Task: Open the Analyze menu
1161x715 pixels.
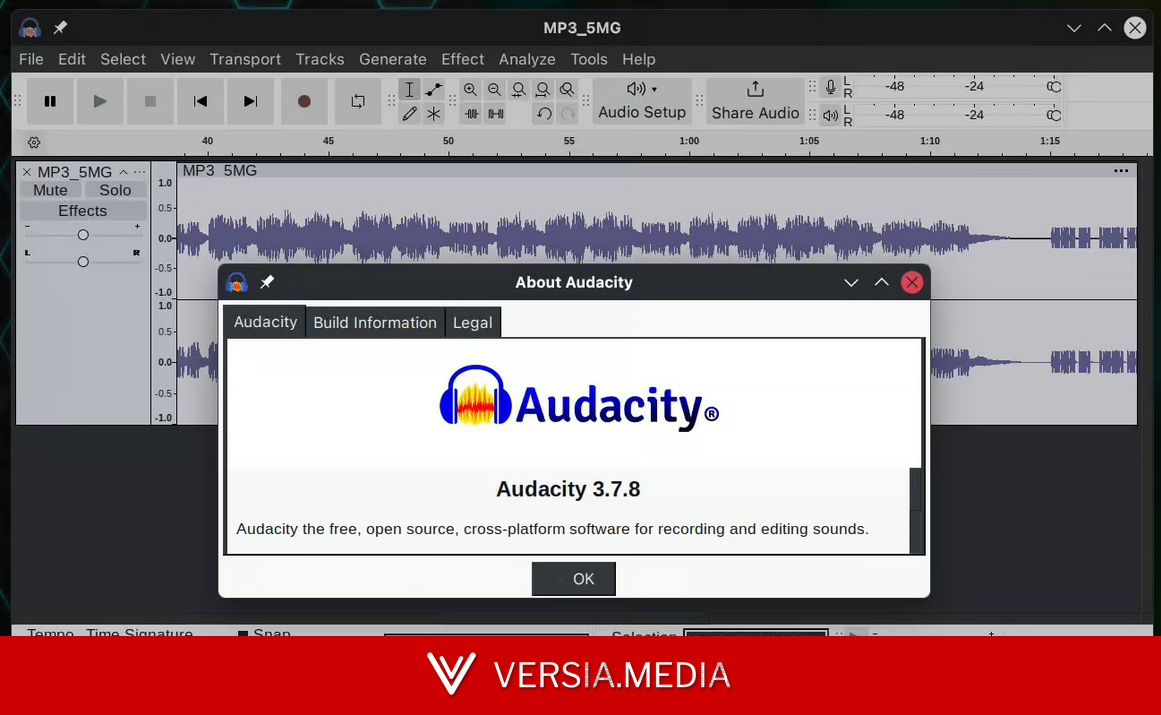Action: [527, 59]
